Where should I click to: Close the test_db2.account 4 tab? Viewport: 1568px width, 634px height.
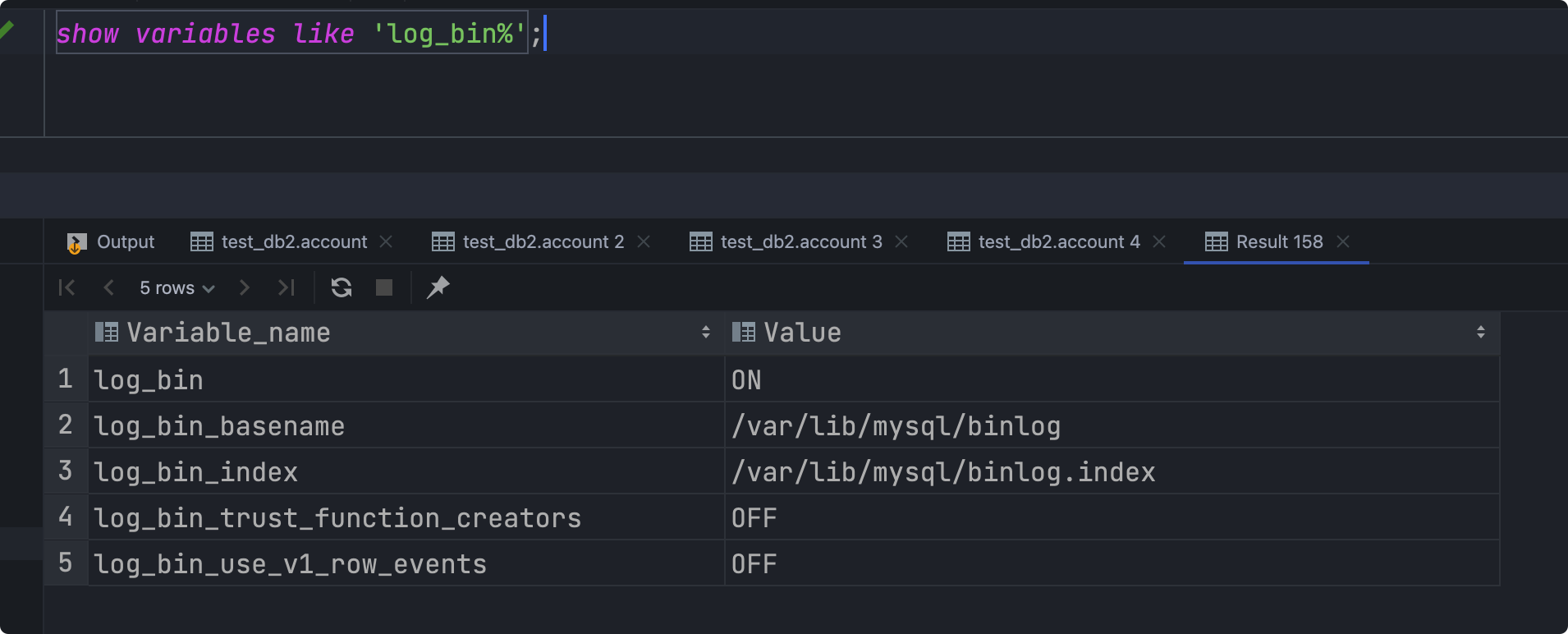point(1159,241)
